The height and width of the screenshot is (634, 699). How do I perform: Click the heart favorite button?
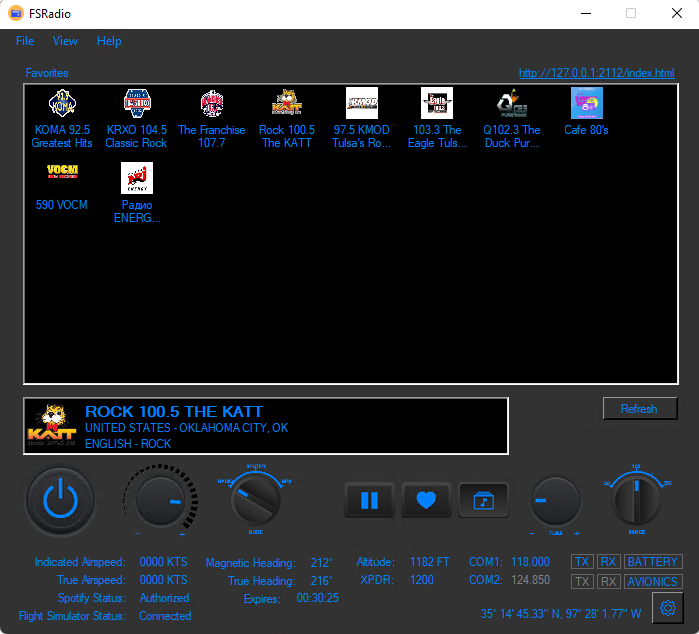[x=426, y=500]
